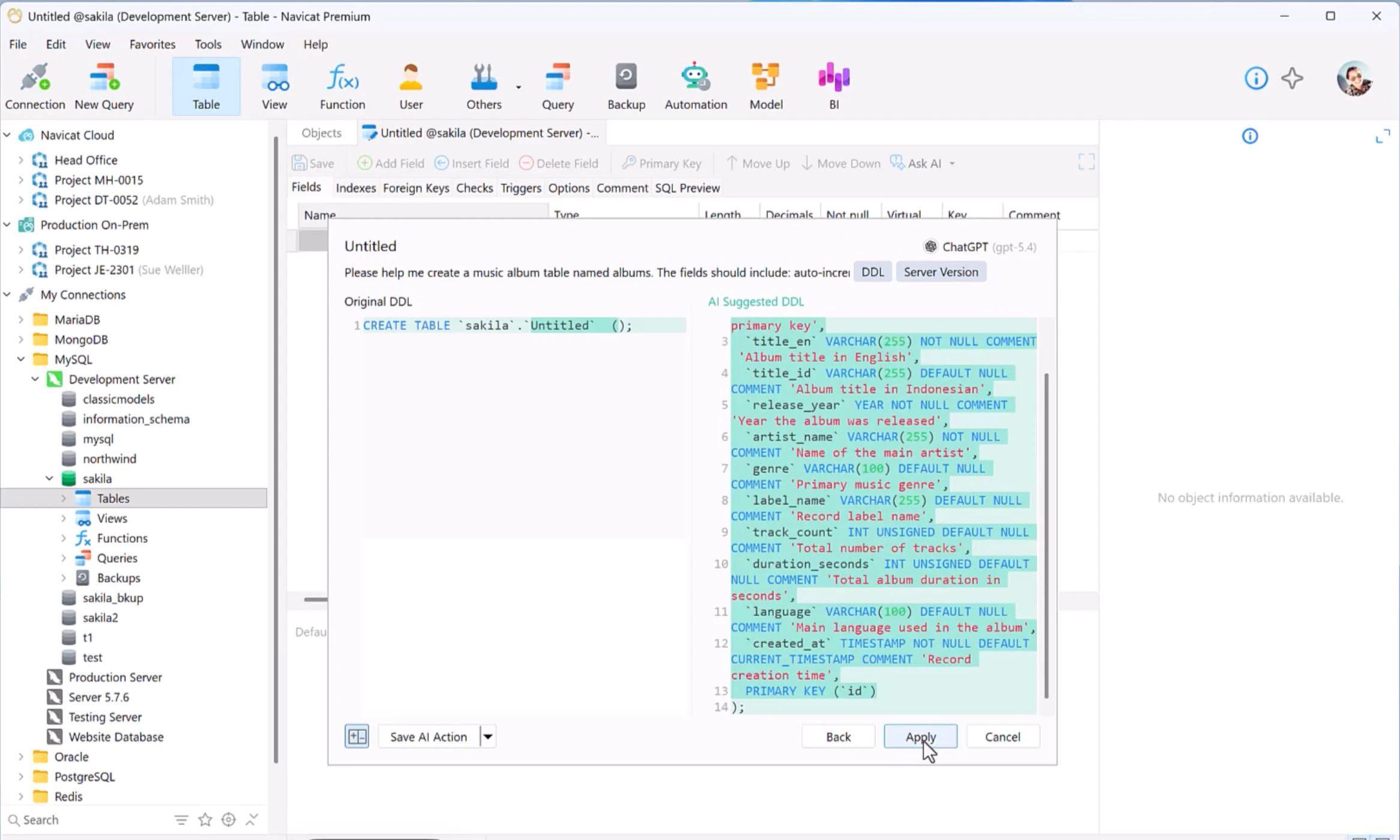Expand the Views node under sakila
This screenshot has height=840, width=1400.
click(x=64, y=518)
